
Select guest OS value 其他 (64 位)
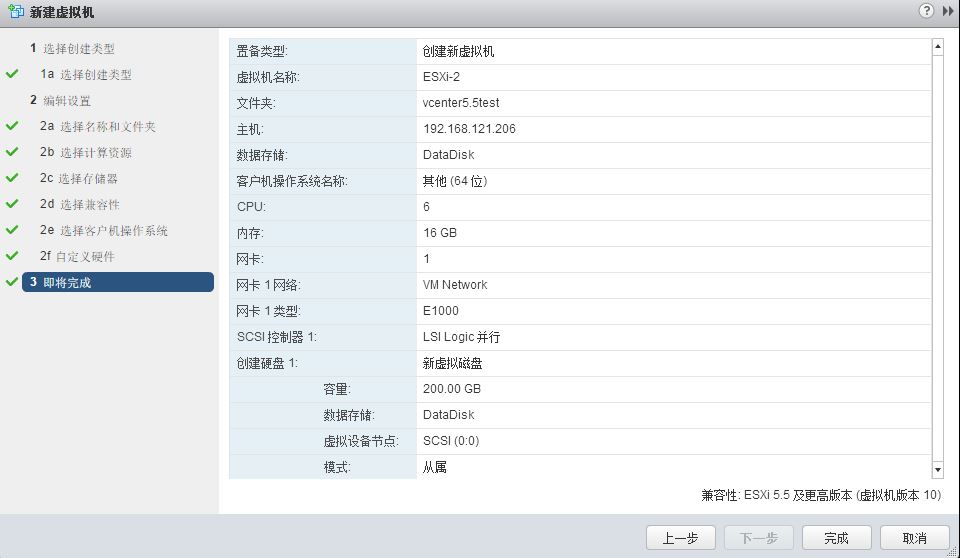(454, 181)
